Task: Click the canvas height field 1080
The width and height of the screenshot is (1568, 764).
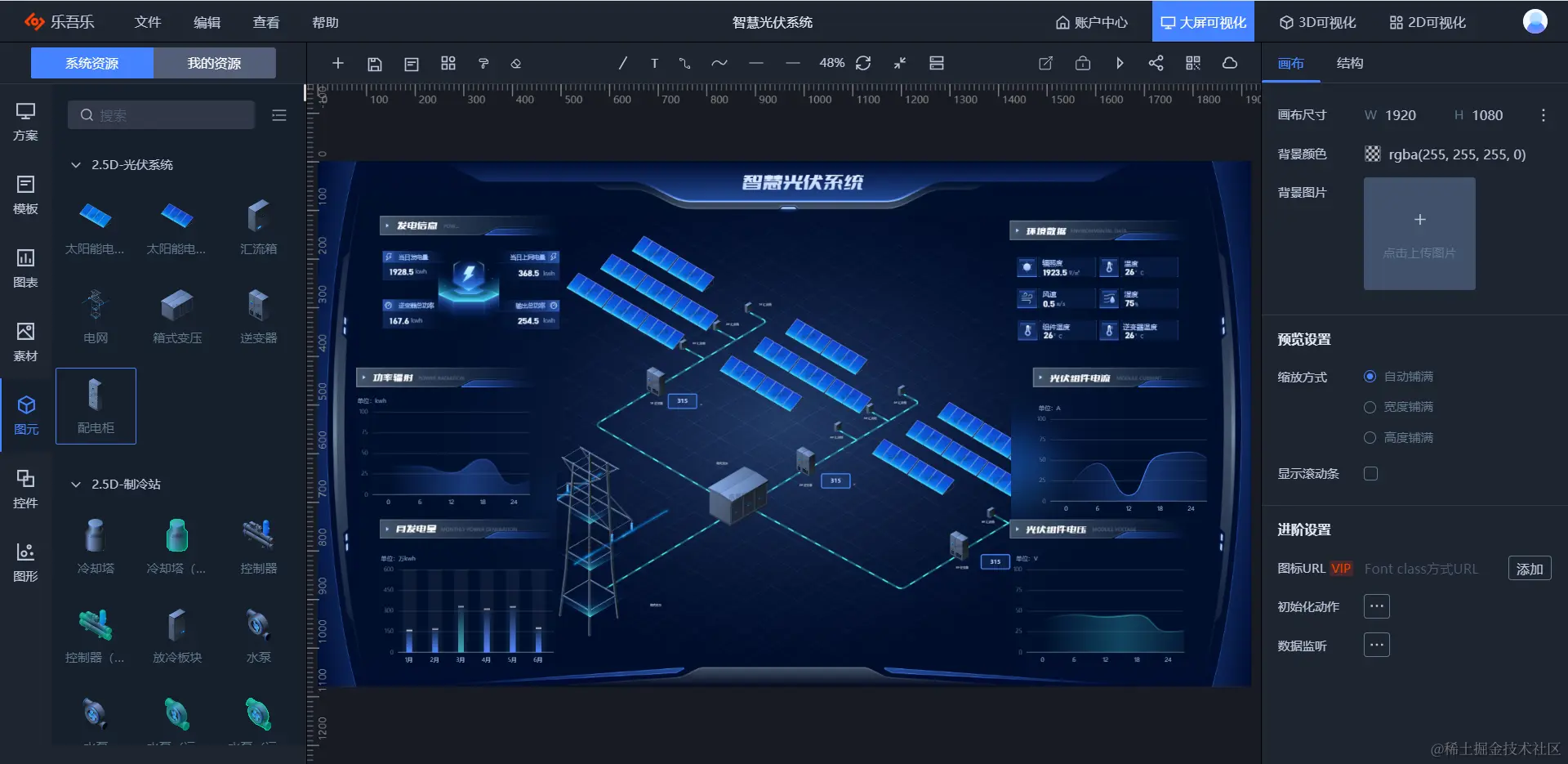Action: click(x=1487, y=115)
